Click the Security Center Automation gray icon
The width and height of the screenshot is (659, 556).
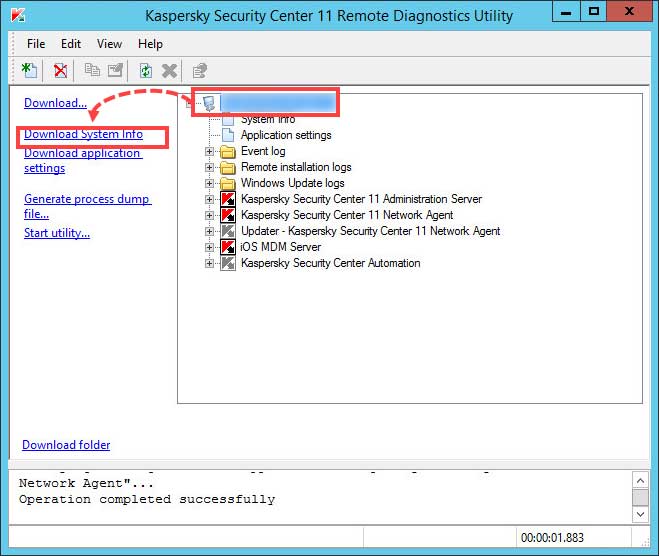click(x=228, y=263)
